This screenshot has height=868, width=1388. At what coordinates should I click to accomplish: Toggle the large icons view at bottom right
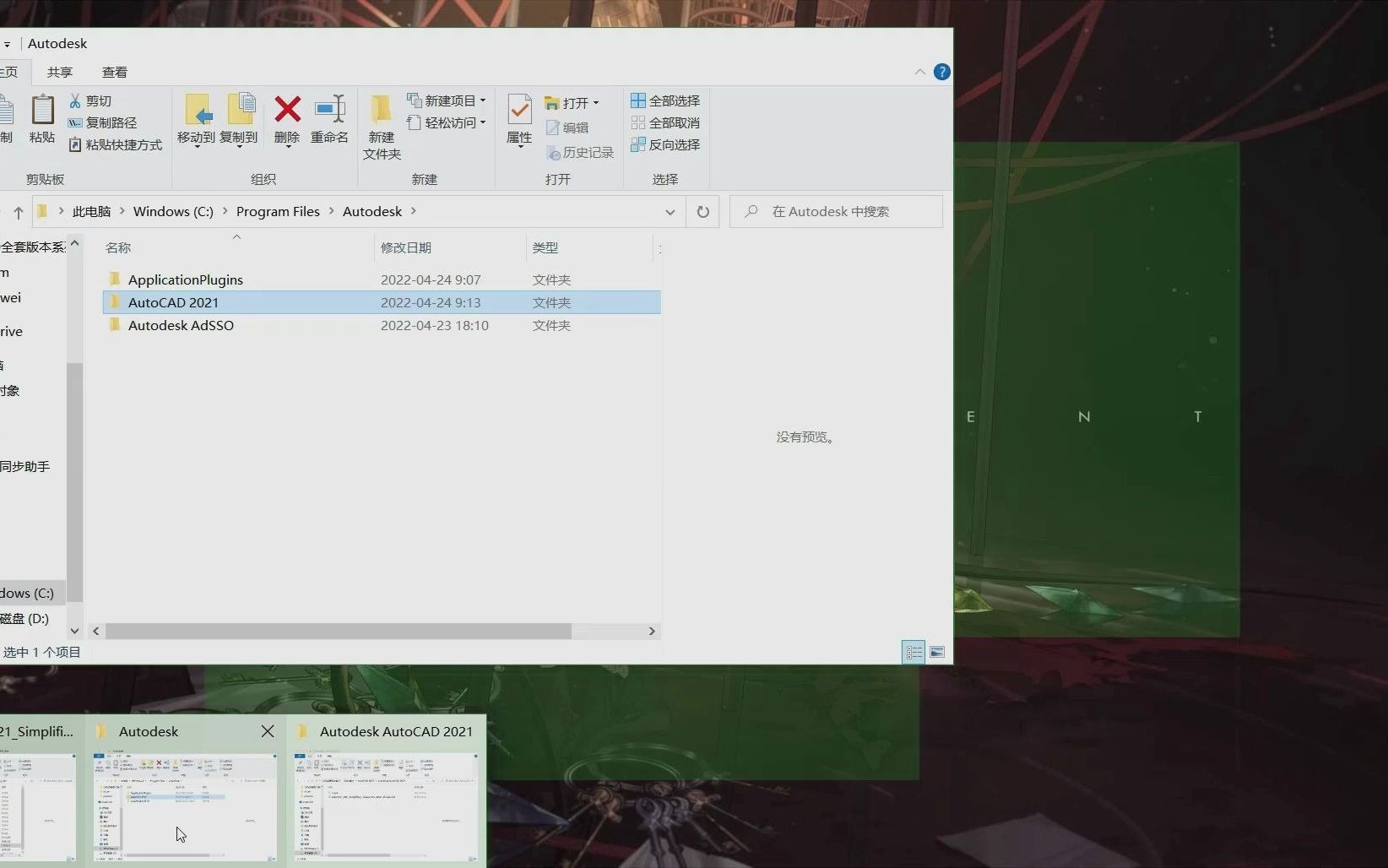(x=936, y=652)
